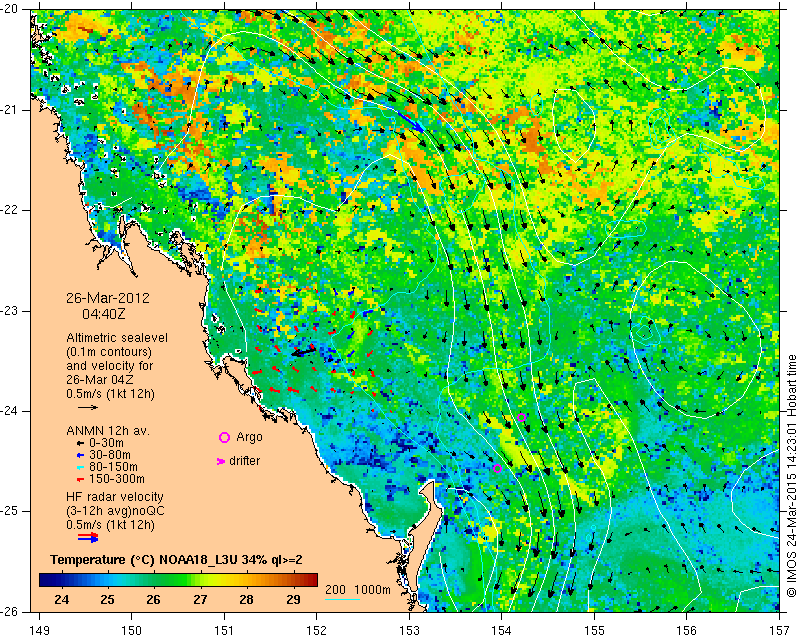Viewport: 800px width, 640px height.
Task: Click the 'HF radar velocity' text
Action: click(x=115, y=497)
